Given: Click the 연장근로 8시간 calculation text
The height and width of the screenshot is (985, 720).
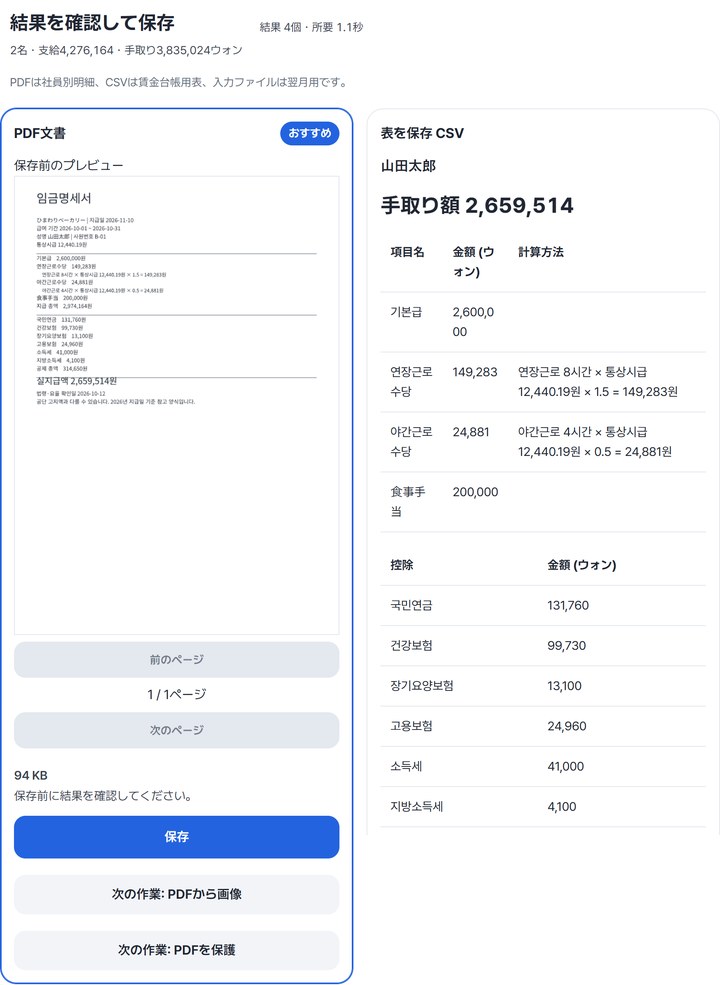Looking at the screenshot, I should coord(597,381).
